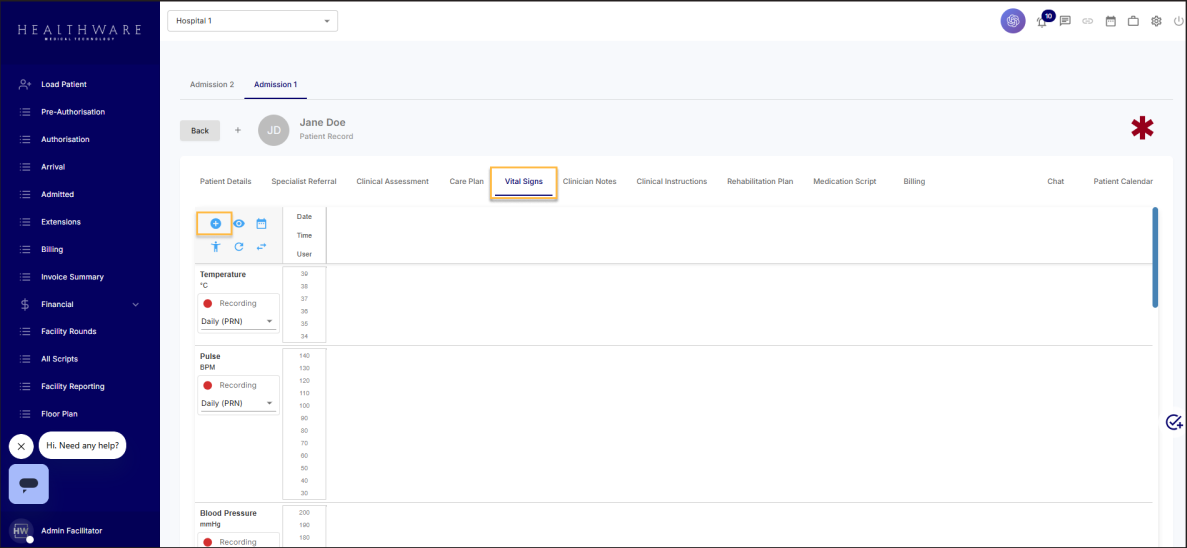Refresh the vital signs chart
1187x548 pixels.
(239, 246)
